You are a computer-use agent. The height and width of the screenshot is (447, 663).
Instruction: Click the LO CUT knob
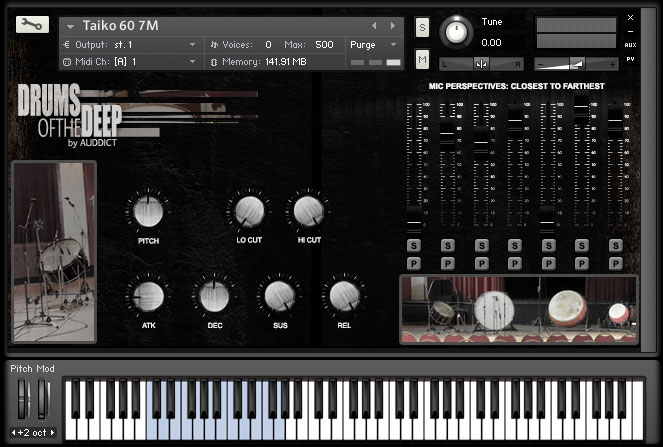[248, 211]
